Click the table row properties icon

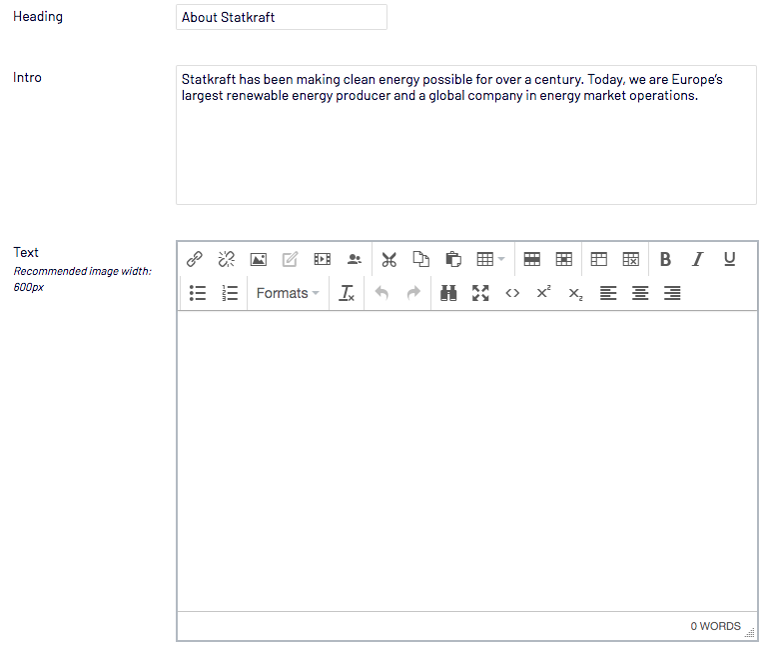(x=532, y=259)
